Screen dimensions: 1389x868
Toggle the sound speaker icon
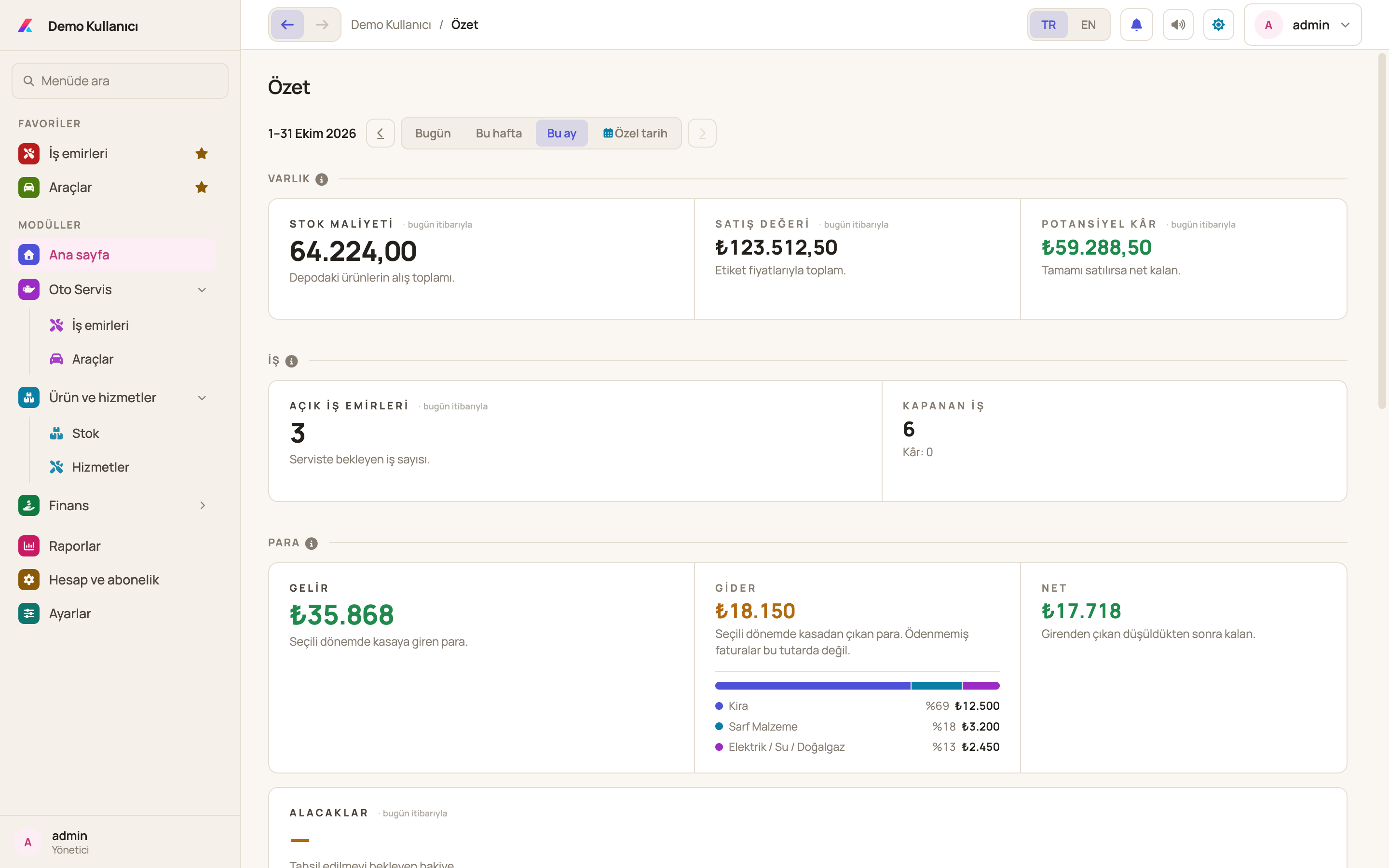pyautogui.click(x=1178, y=25)
